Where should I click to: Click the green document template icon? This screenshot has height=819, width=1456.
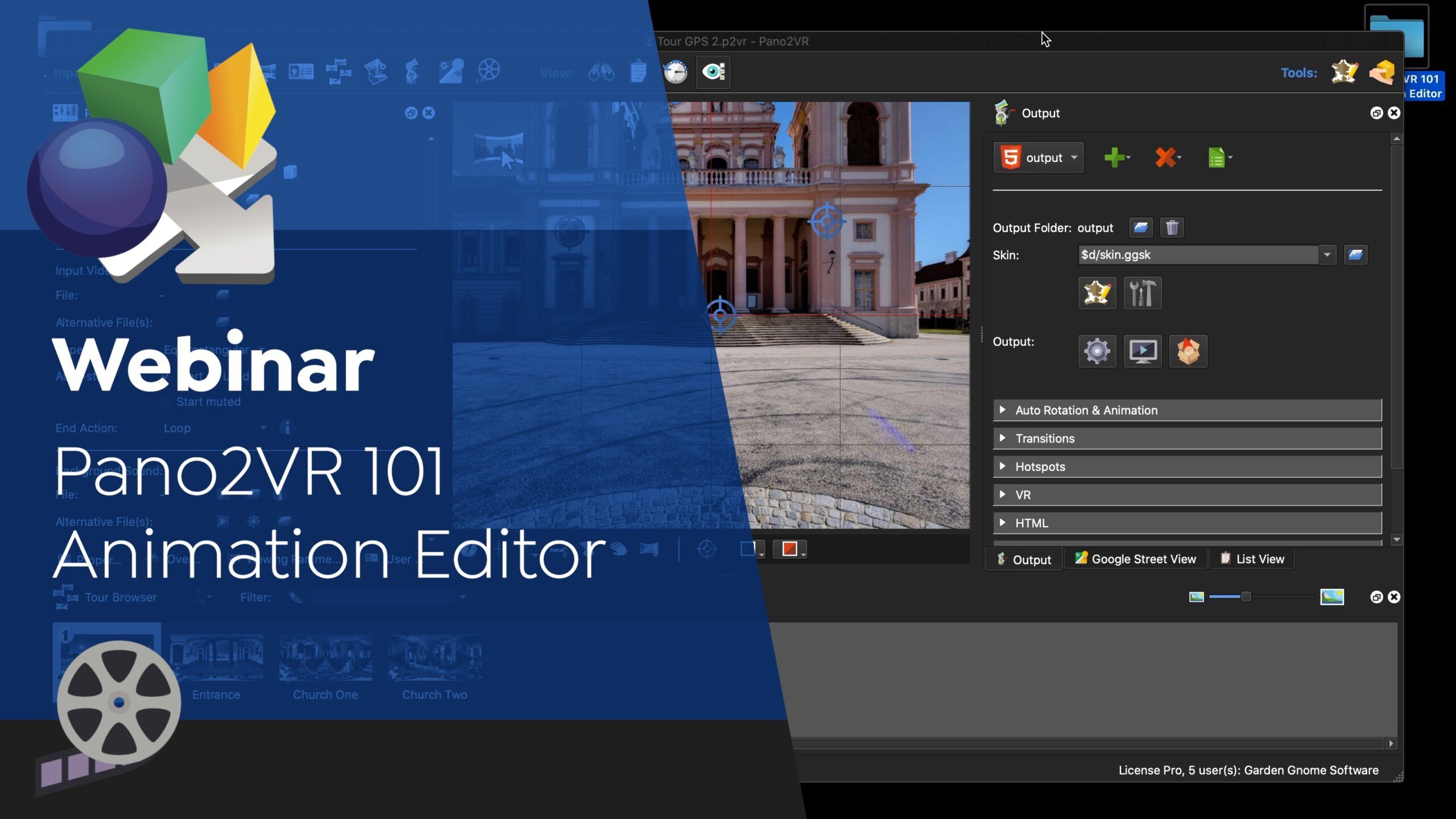pyautogui.click(x=1219, y=158)
